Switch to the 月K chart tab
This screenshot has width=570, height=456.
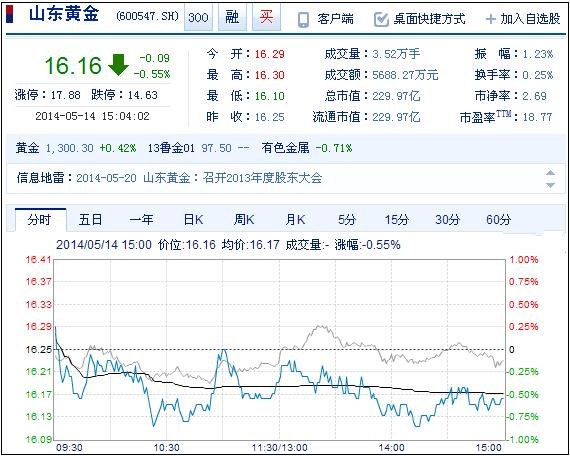pyautogui.click(x=295, y=220)
